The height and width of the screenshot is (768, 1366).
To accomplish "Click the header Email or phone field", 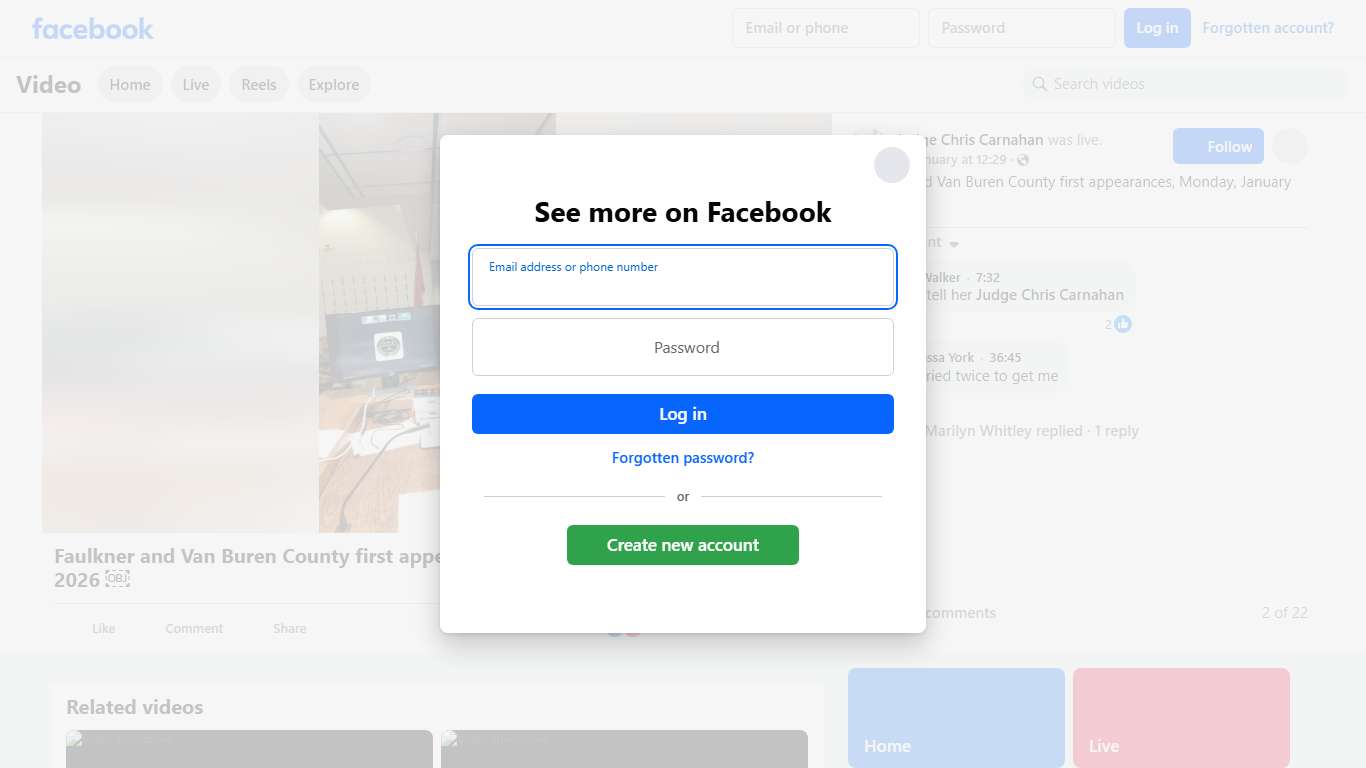I will [x=826, y=28].
